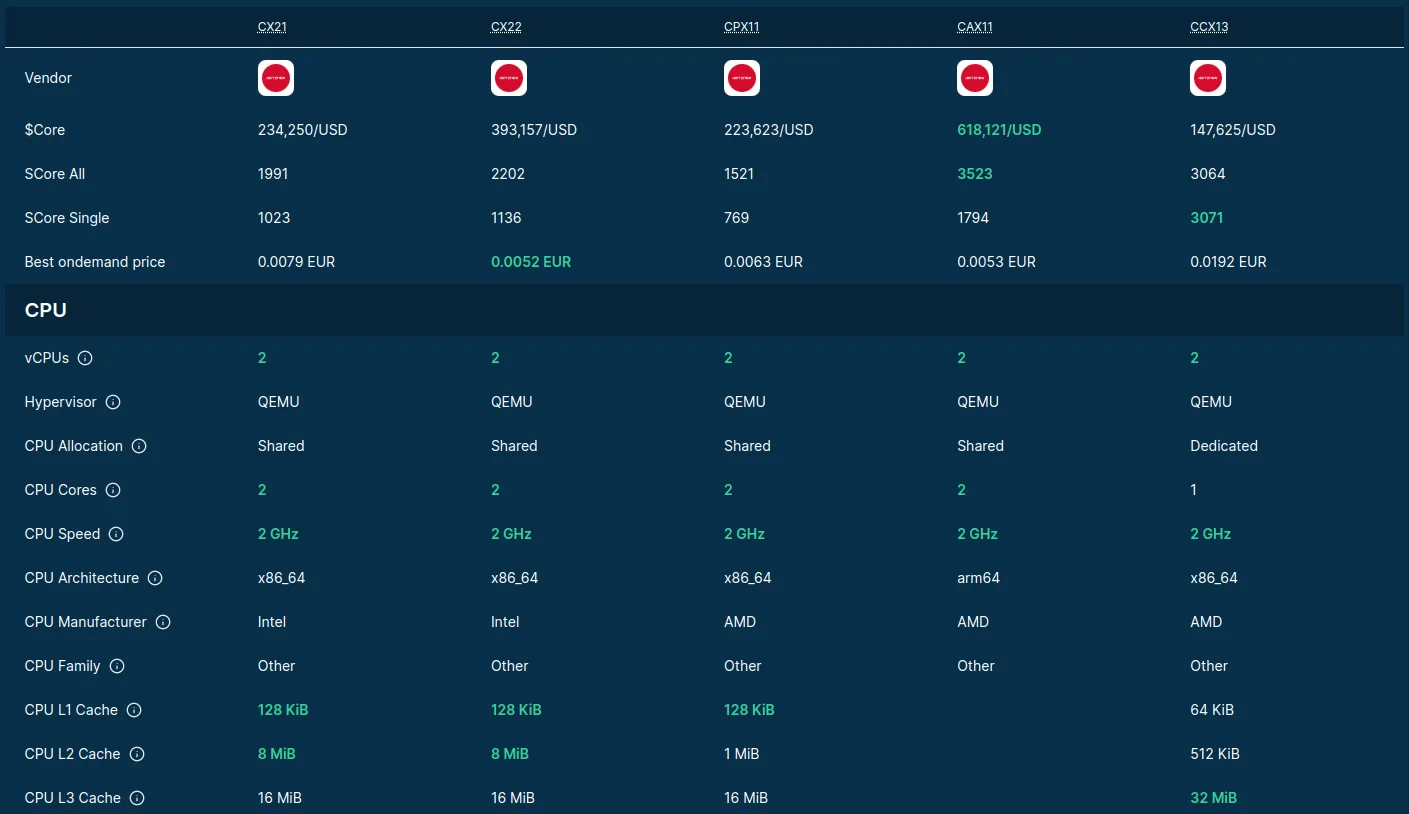
Task: Click the Hetzner vendor logo under CPX11
Action: tap(742, 78)
